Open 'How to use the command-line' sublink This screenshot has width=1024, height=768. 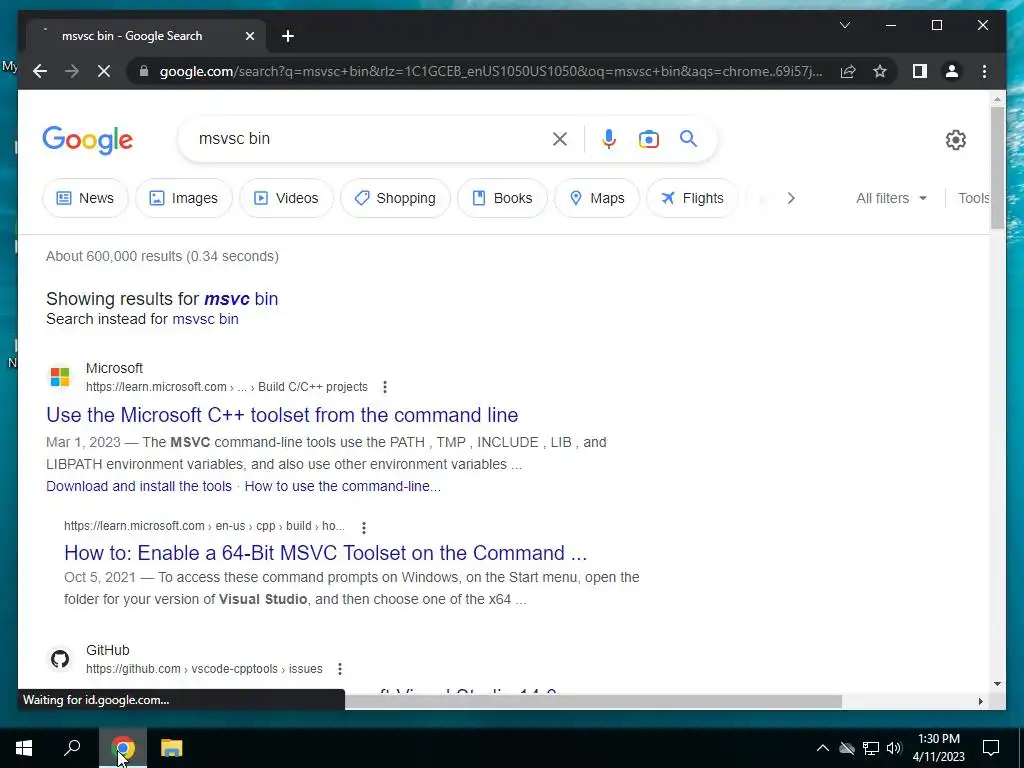342,486
